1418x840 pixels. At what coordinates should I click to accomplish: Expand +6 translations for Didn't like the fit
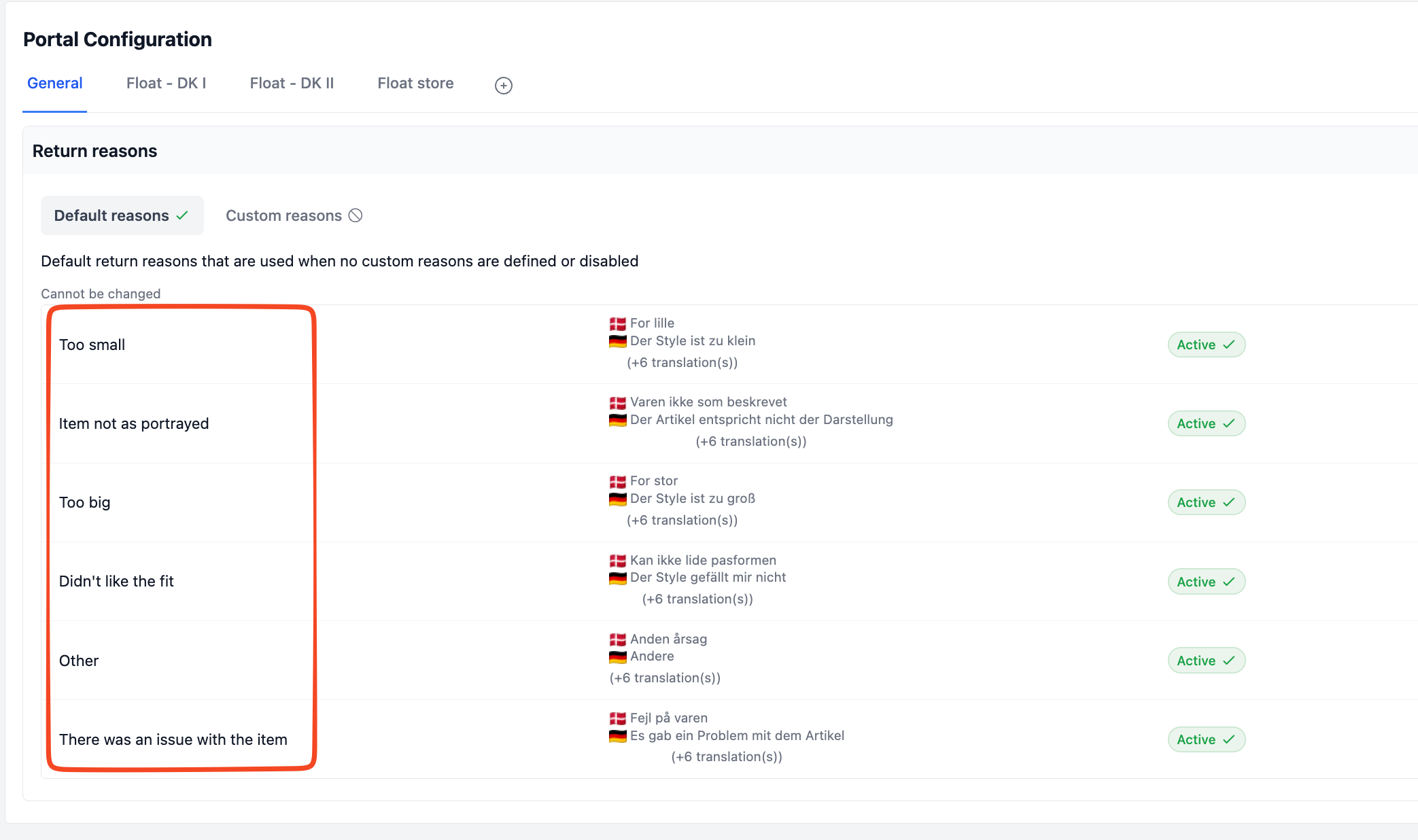coord(697,599)
